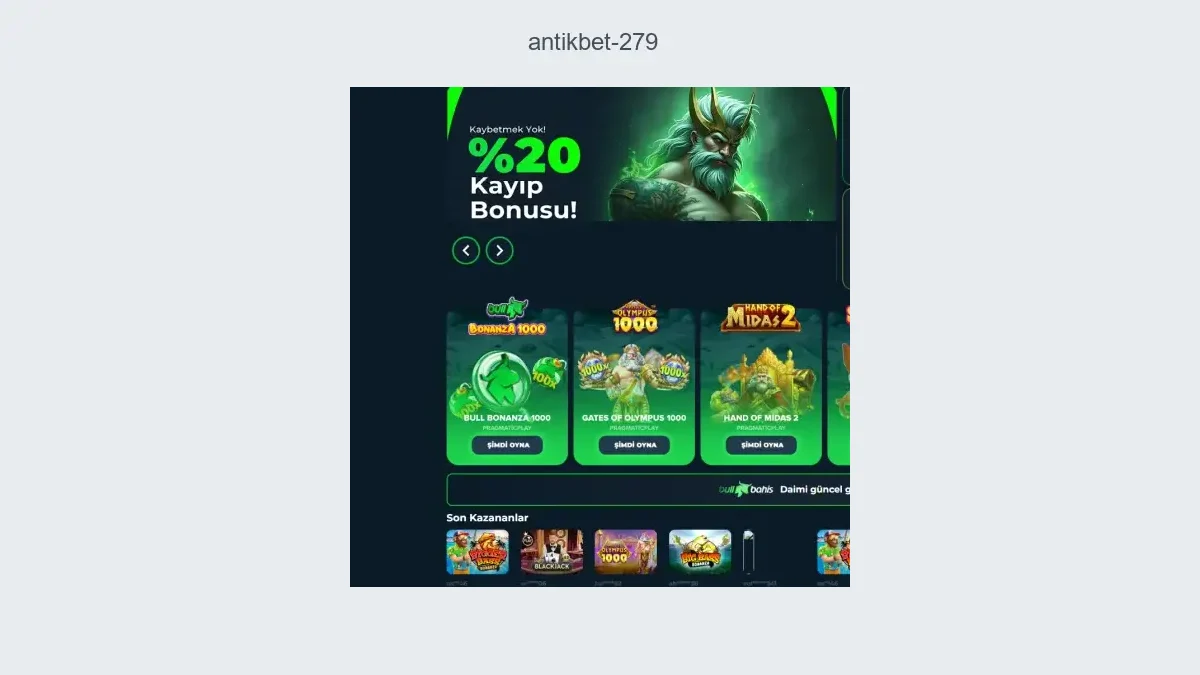
Task: Advance to the next banner slide
Action: click(x=500, y=250)
